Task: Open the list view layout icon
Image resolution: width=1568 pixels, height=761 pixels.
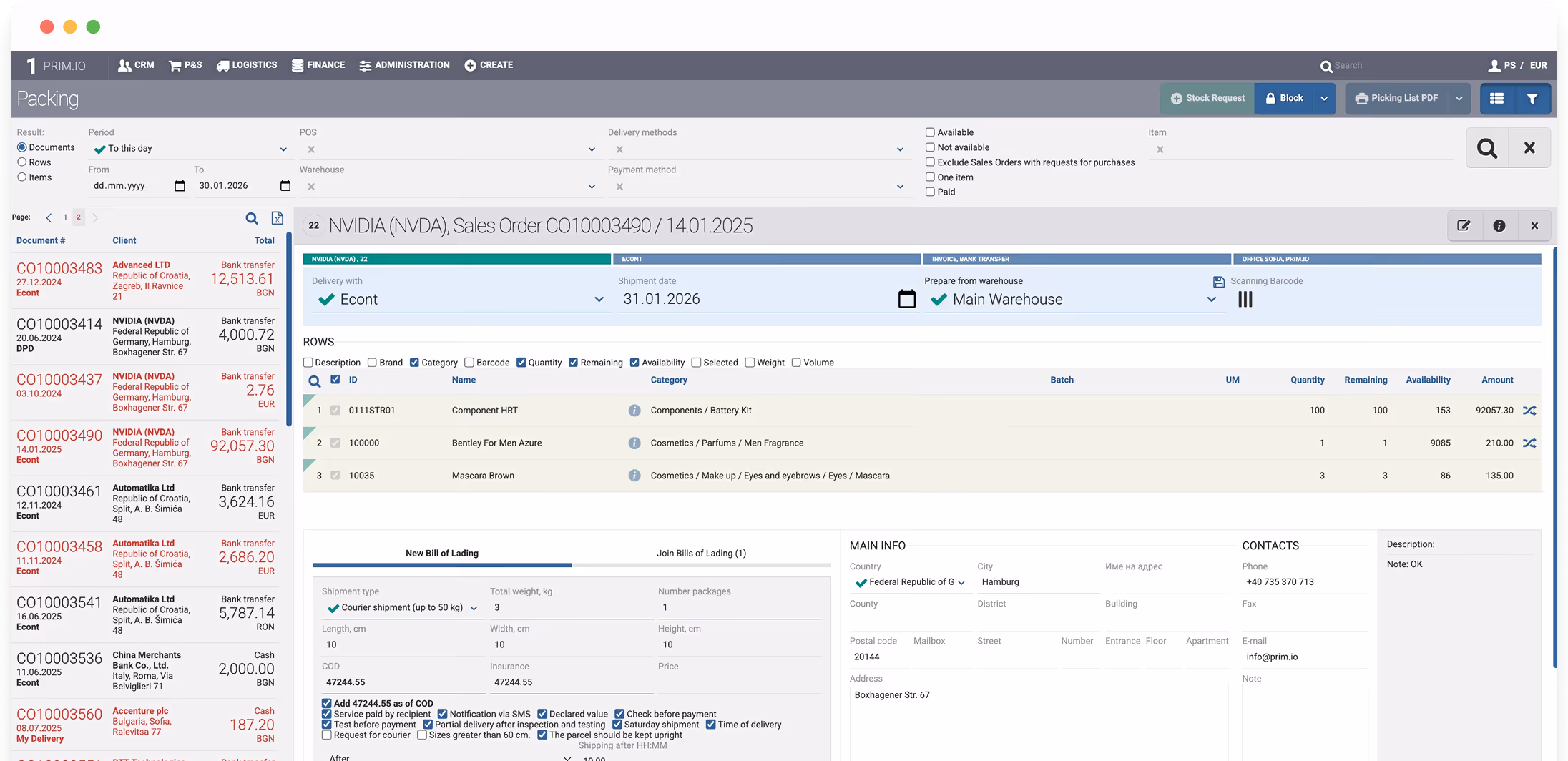Action: click(x=1496, y=99)
